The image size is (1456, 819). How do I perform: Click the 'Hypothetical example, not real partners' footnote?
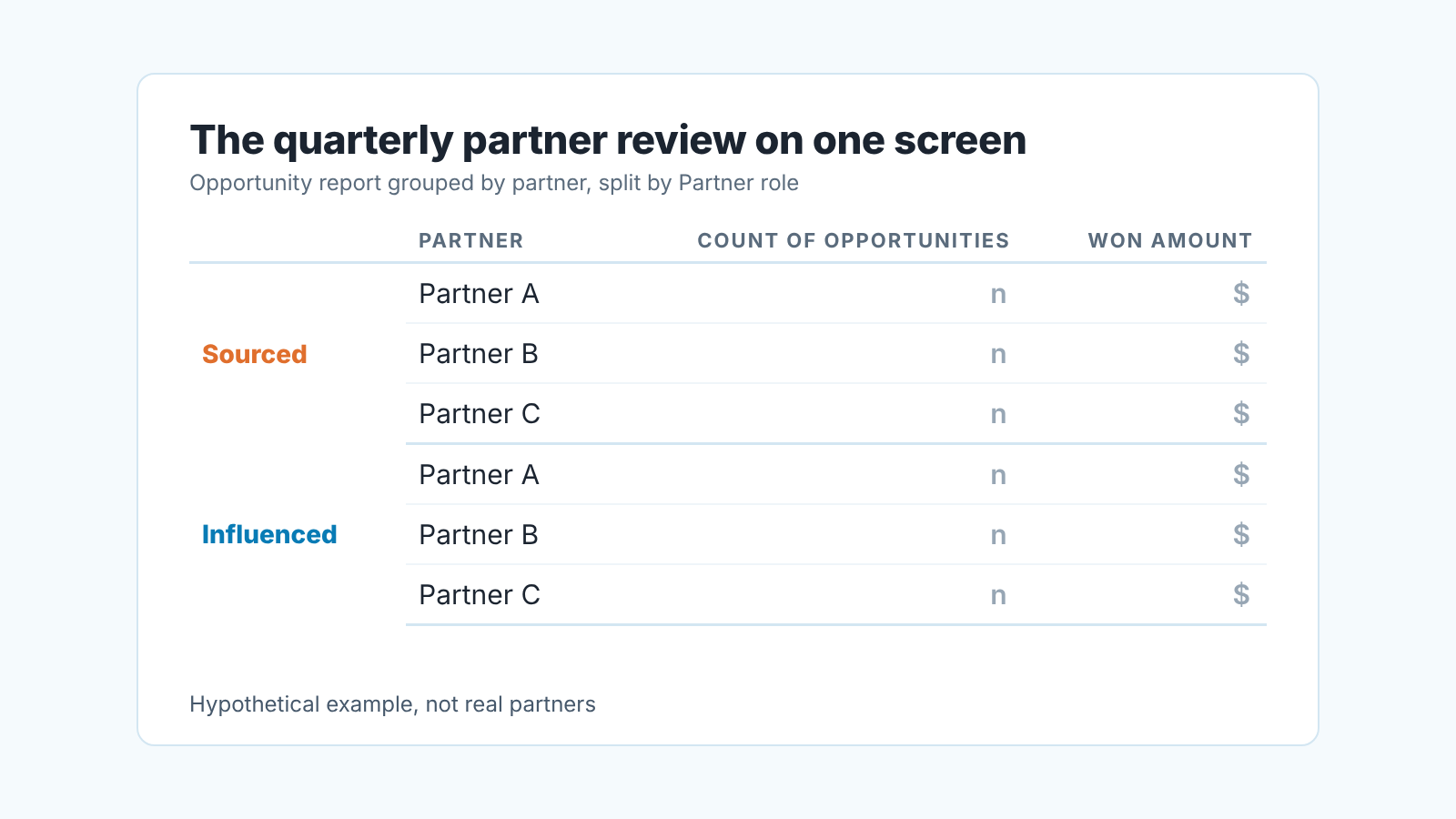(392, 704)
